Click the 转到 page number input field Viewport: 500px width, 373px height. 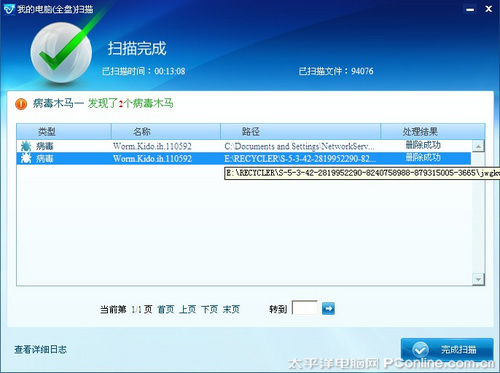click(x=305, y=308)
